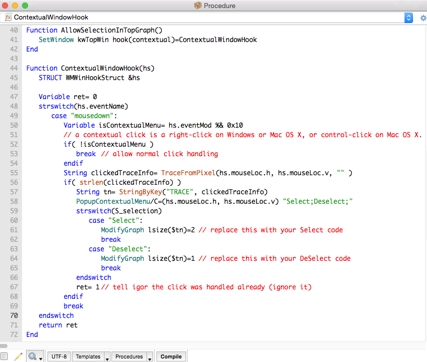Open the blue function navigation popup stepper
The height and width of the screenshot is (362, 427).
click(408, 18)
